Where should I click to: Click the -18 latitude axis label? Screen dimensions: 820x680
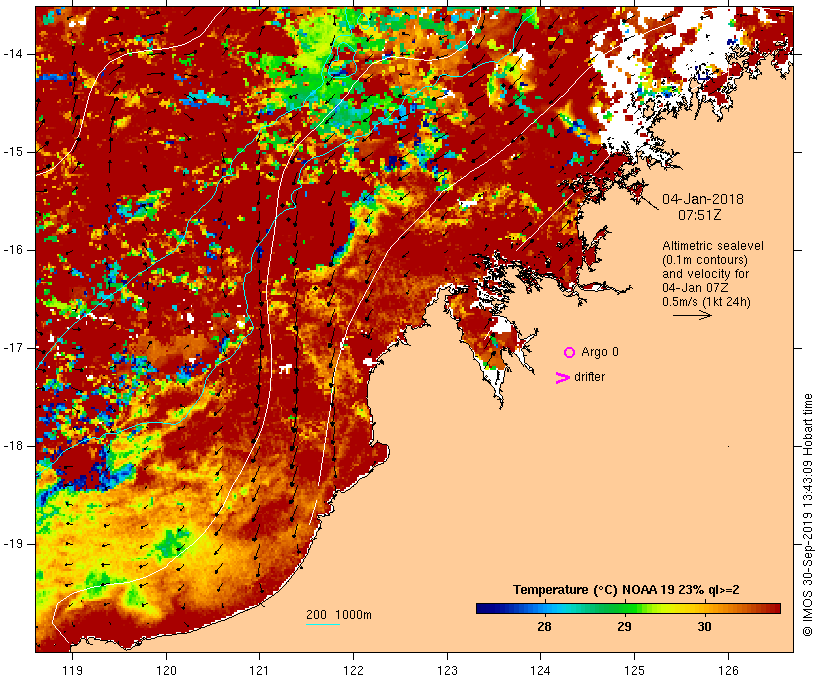tap(12, 446)
